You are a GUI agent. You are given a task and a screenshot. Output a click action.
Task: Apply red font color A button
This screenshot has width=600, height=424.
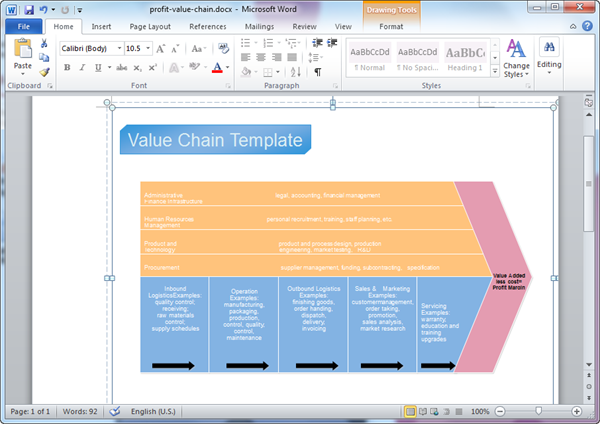click(217, 68)
